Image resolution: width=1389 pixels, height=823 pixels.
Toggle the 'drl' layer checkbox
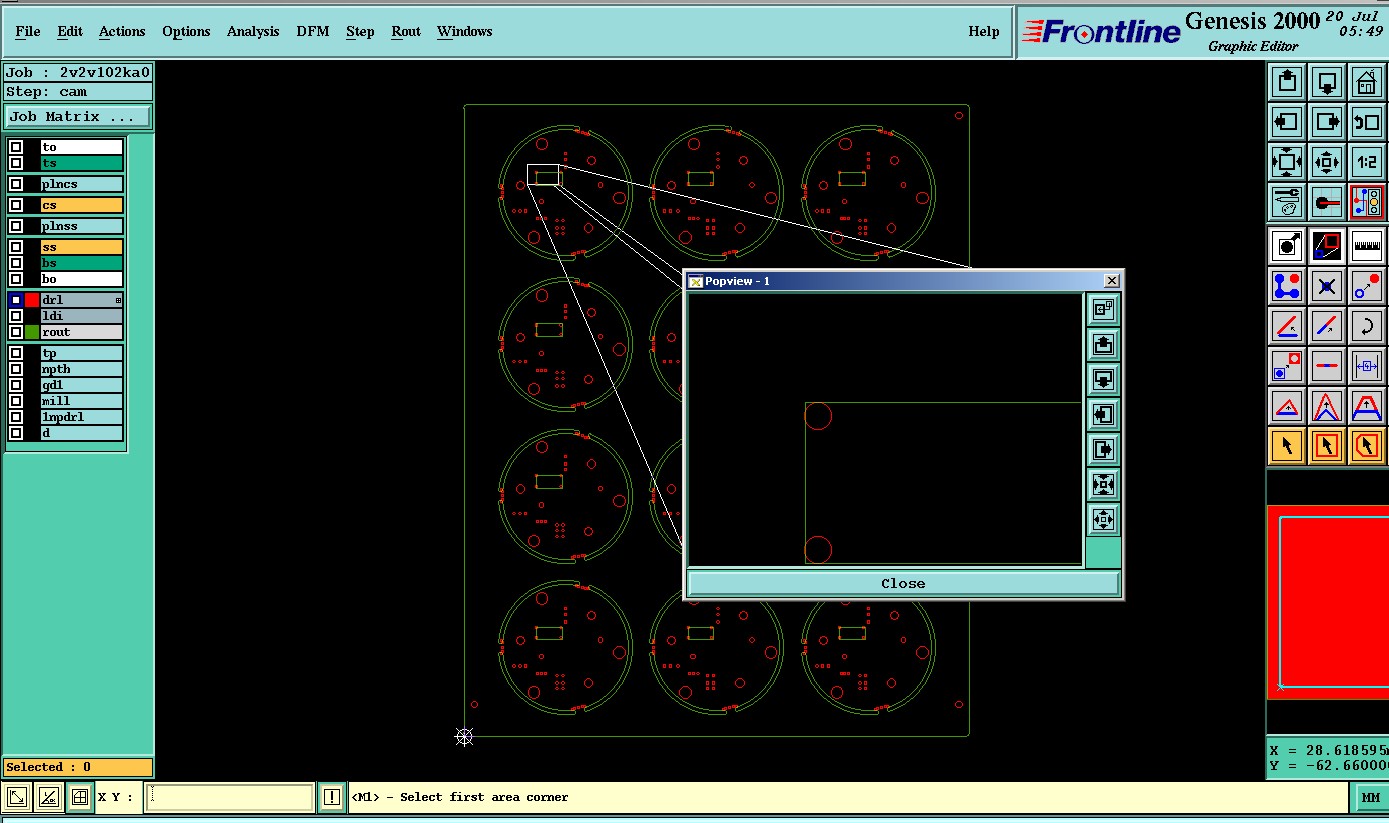pos(16,300)
